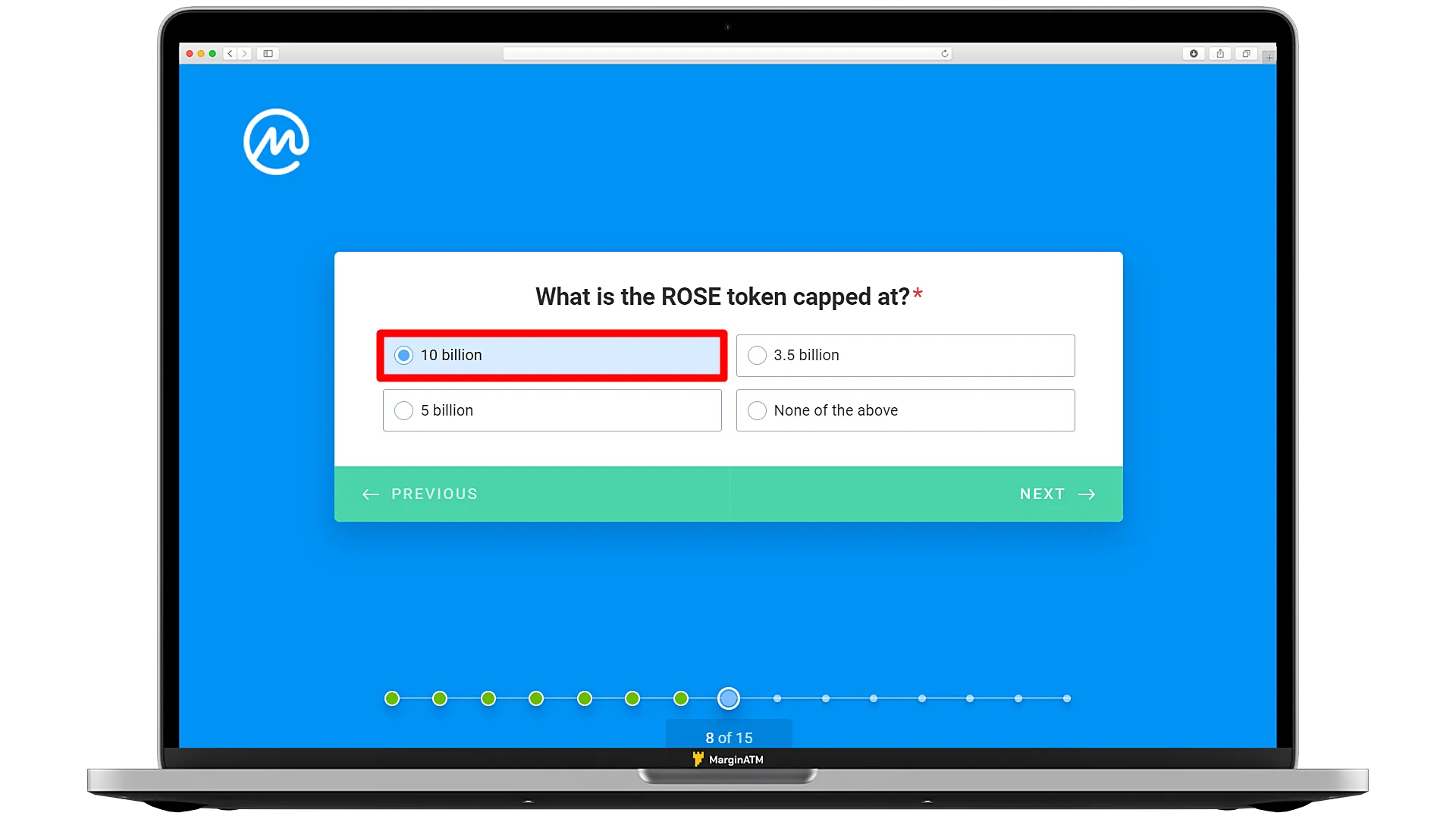Select the 10 billion radio button
1456x819 pixels.
coord(405,355)
